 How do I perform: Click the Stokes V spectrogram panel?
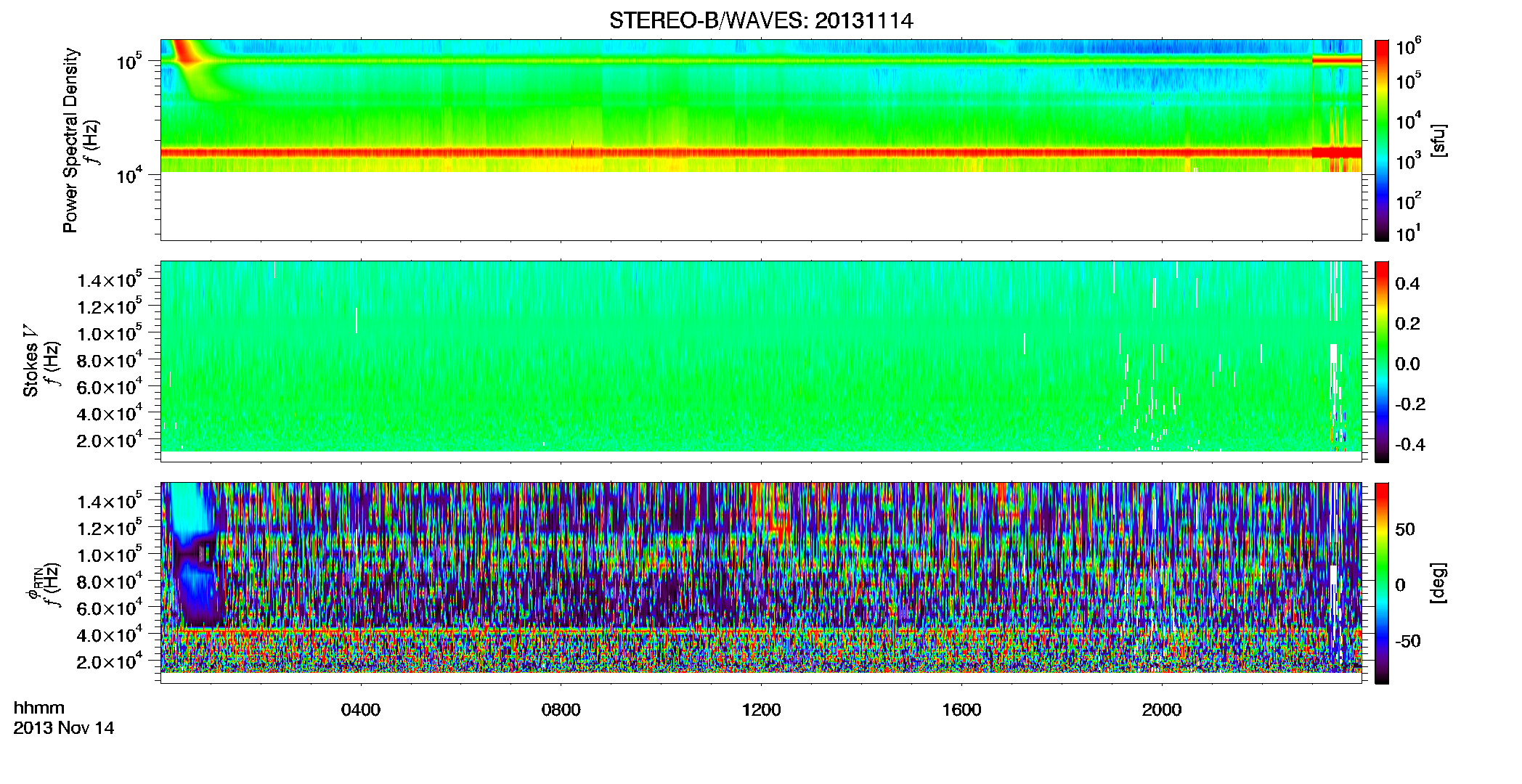761,362
